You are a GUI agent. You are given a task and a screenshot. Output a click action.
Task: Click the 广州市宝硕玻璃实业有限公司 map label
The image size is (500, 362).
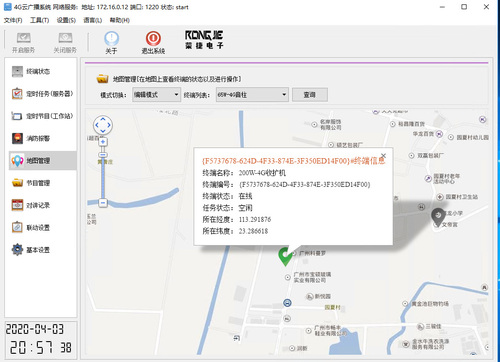(312, 277)
